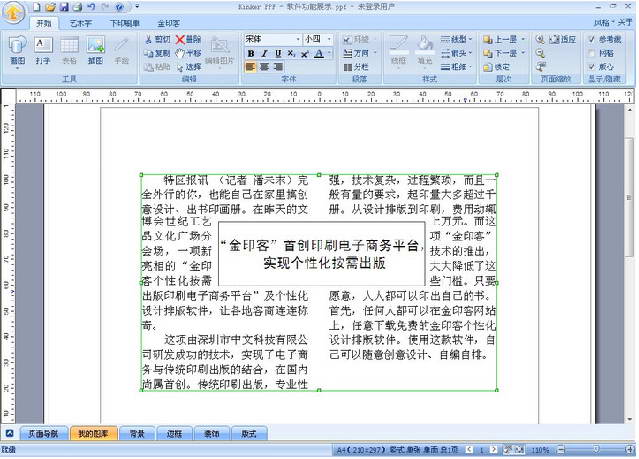Viewport: 639px width, 459px height.
Task: Click the Open folder icon in quick access
Action: (51, 7)
